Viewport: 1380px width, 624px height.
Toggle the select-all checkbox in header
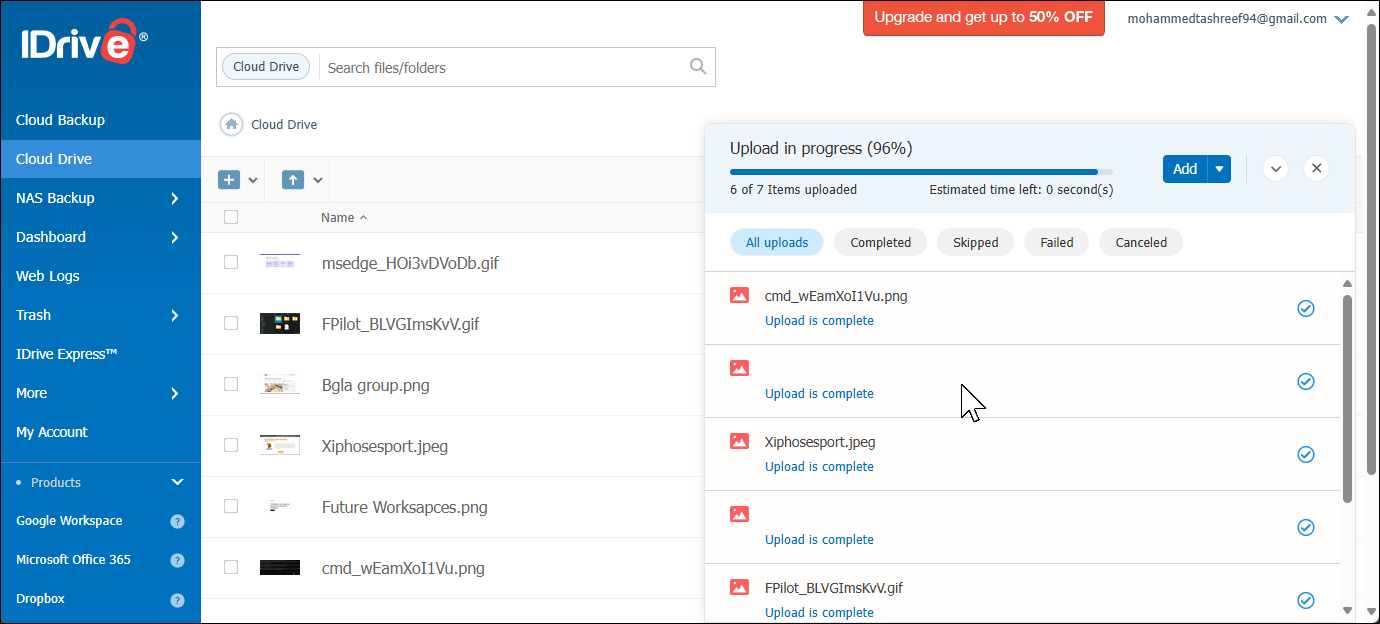point(231,217)
